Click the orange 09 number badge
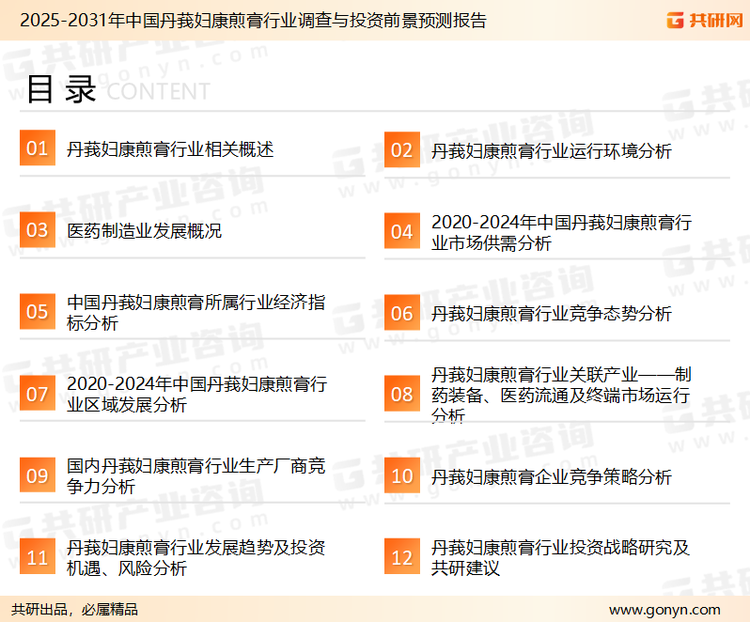This screenshot has width=750, height=622. point(37,475)
